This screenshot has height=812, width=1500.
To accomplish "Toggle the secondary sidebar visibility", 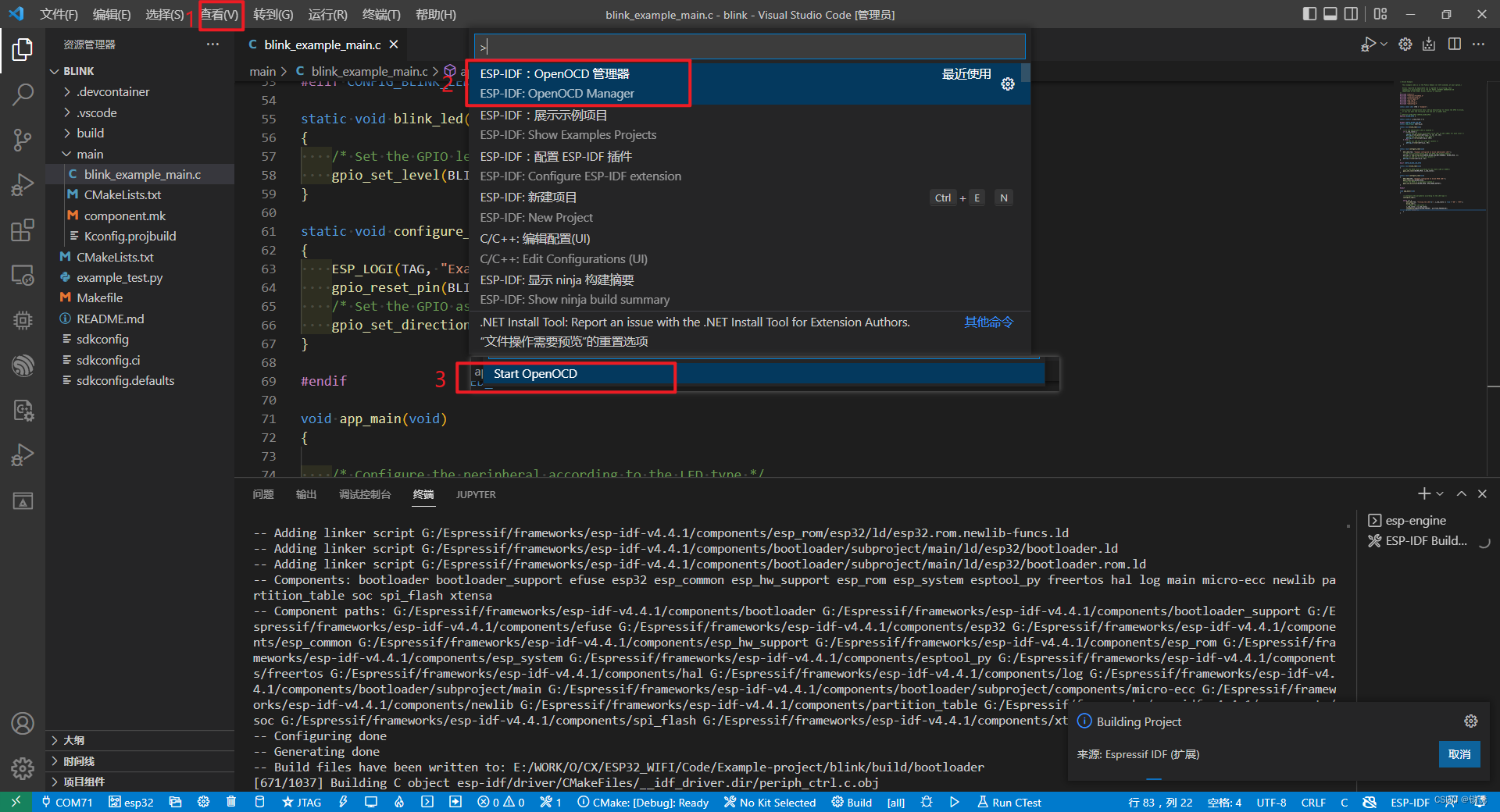I will click(1352, 14).
